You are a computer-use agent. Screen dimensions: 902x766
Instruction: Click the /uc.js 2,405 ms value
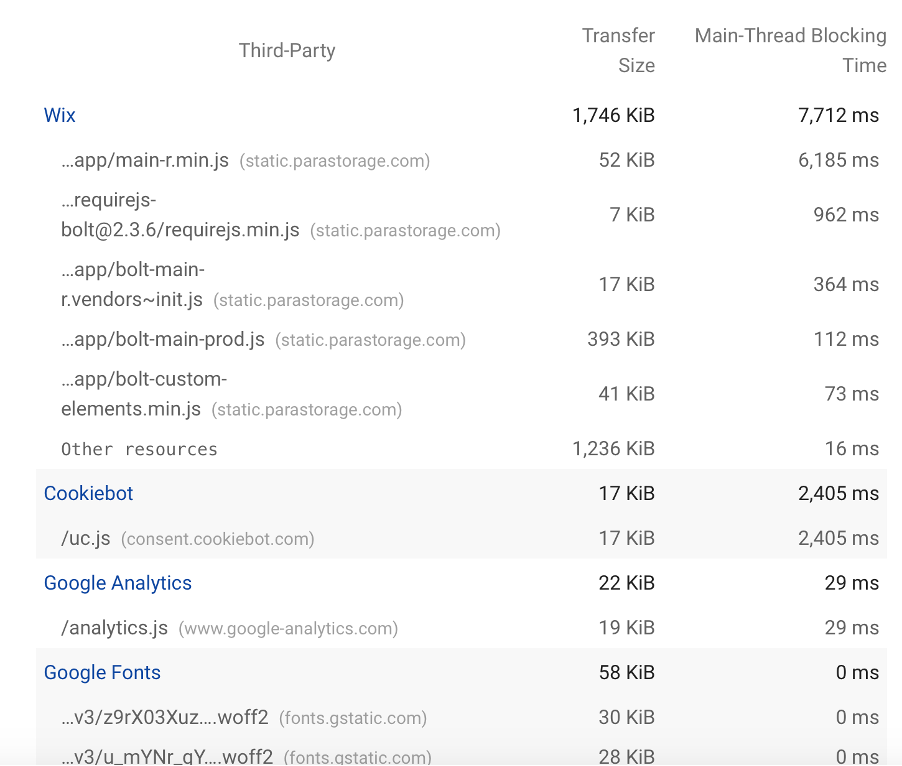click(838, 538)
